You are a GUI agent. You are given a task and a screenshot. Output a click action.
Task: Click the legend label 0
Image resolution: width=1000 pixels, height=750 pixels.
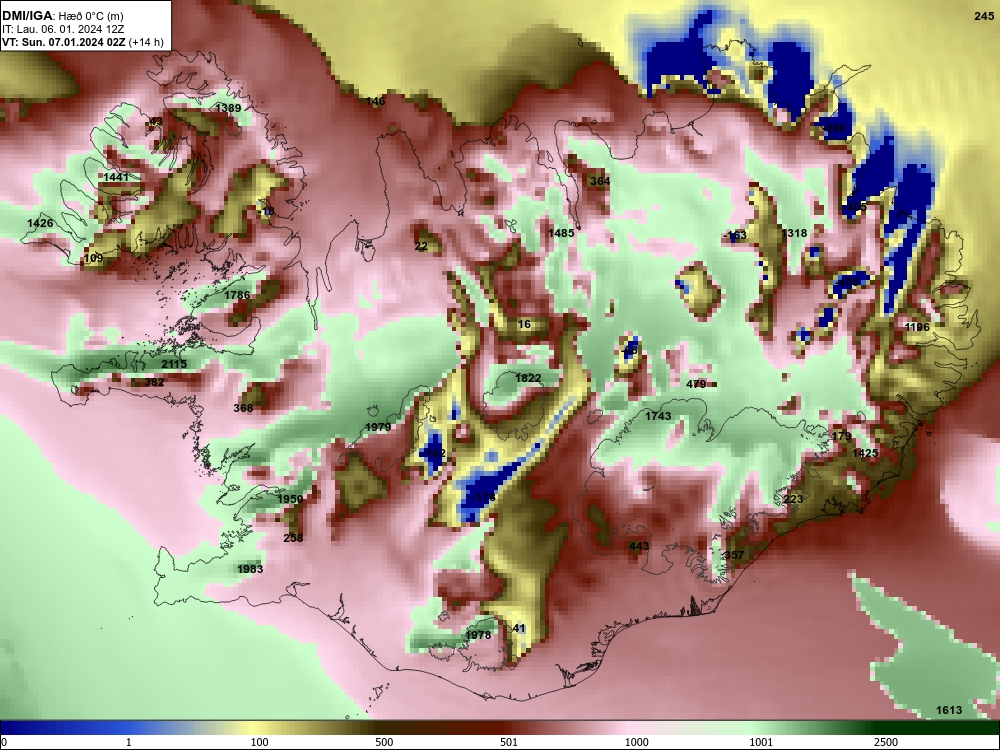pos(4,742)
